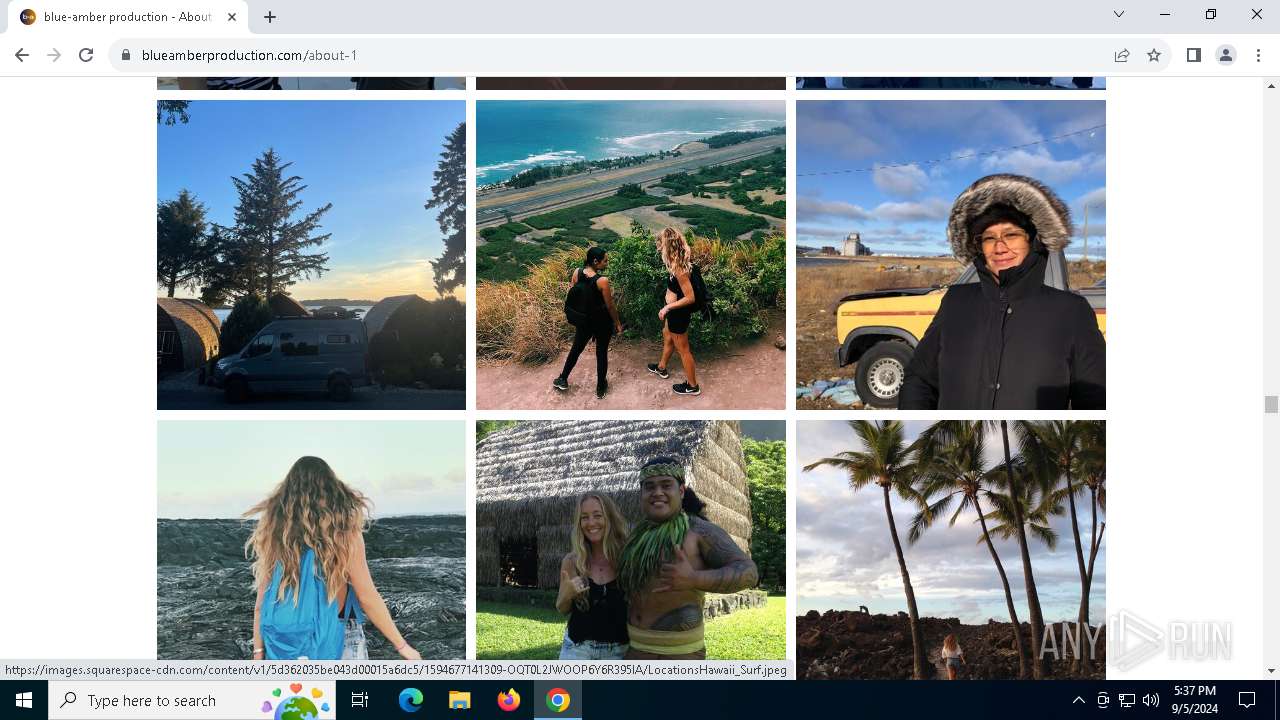Image resolution: width=1280 pixels, height=720 pixels.
Task: Open the network status tray icon
Action: click(1127, 700)
